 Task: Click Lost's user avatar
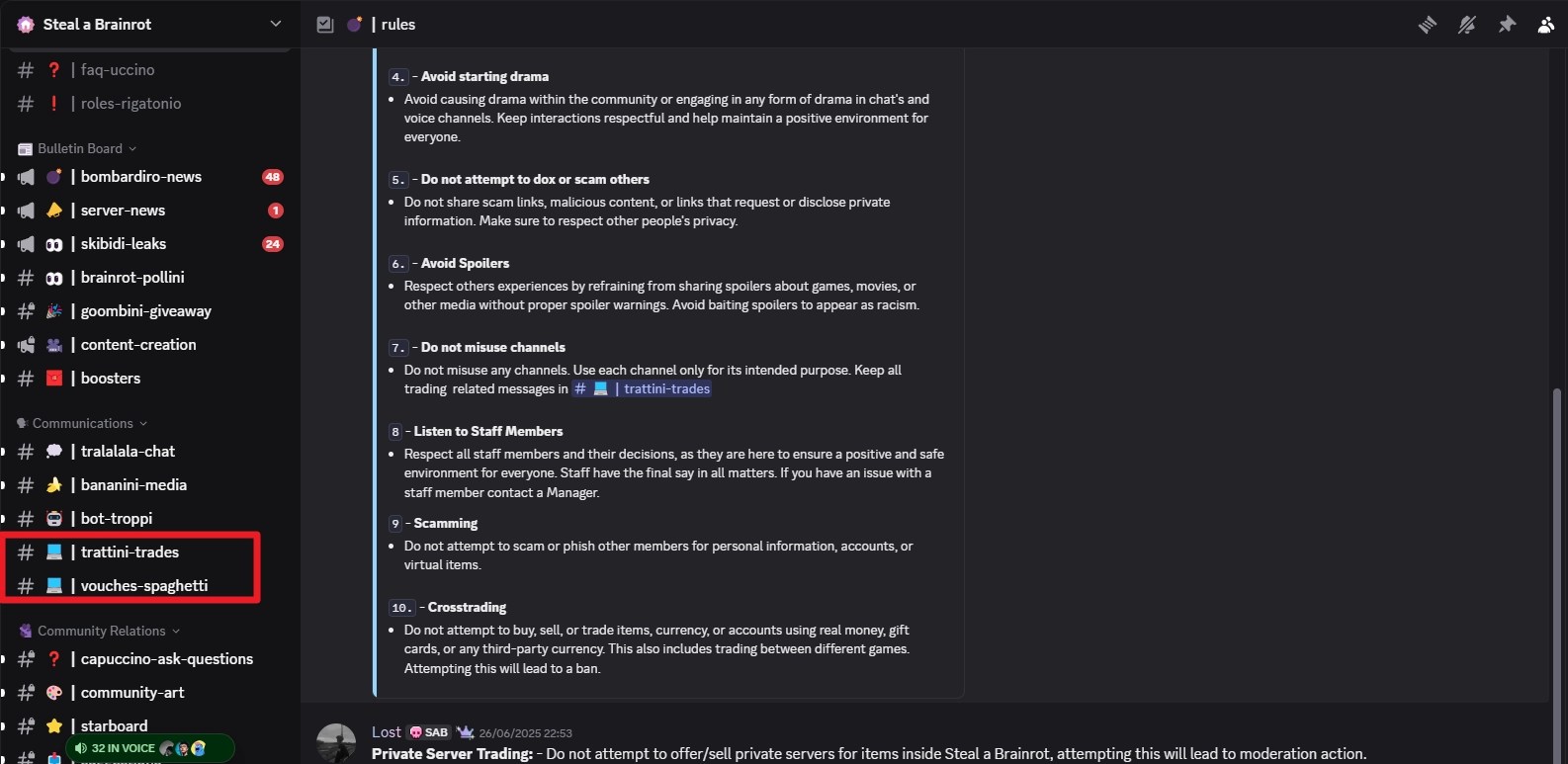click(336, 742)
